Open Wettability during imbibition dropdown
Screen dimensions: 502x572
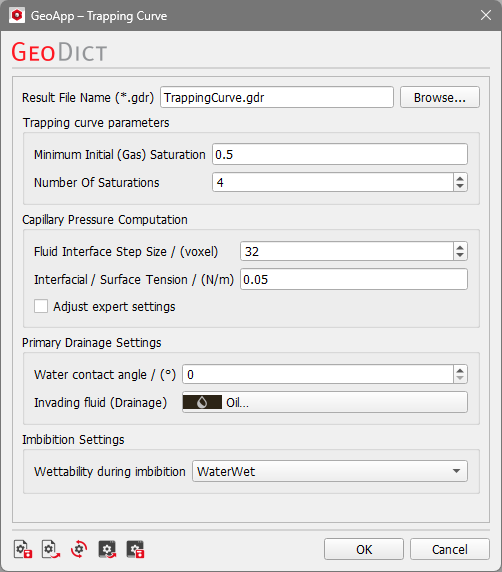coord(330,471)
